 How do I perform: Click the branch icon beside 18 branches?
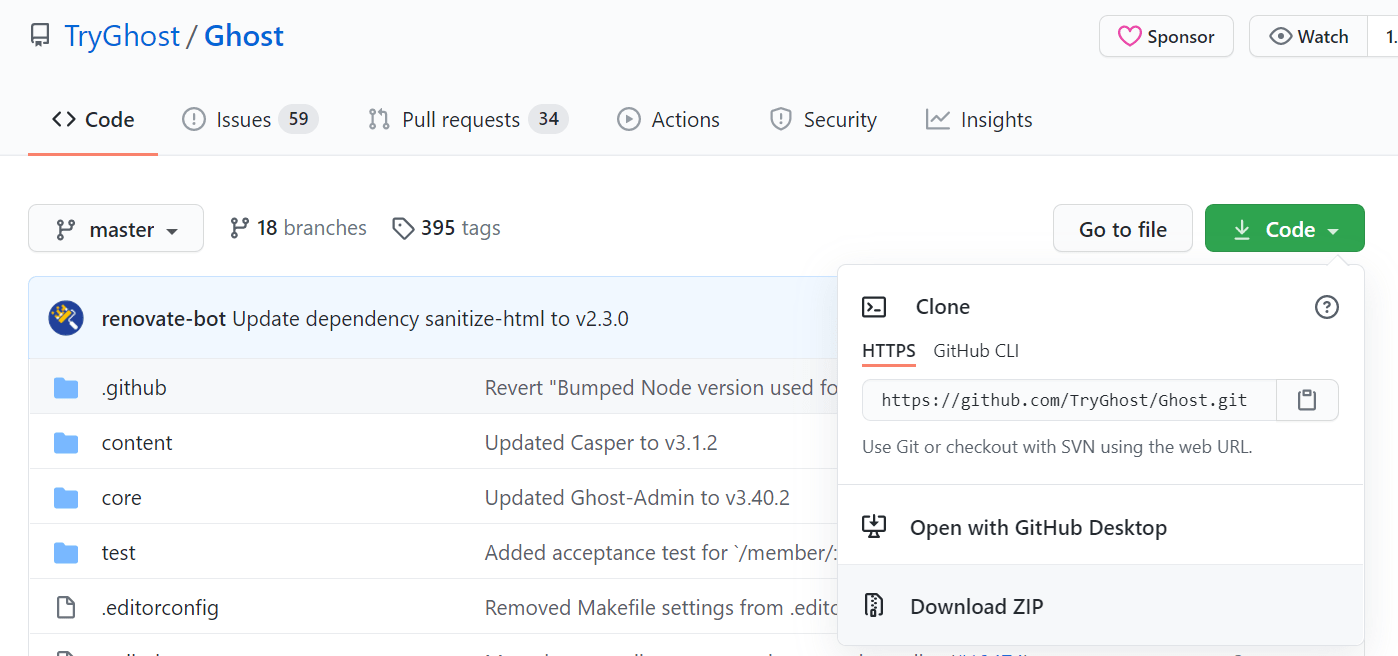pyautogui.click(x=239, y=227)
